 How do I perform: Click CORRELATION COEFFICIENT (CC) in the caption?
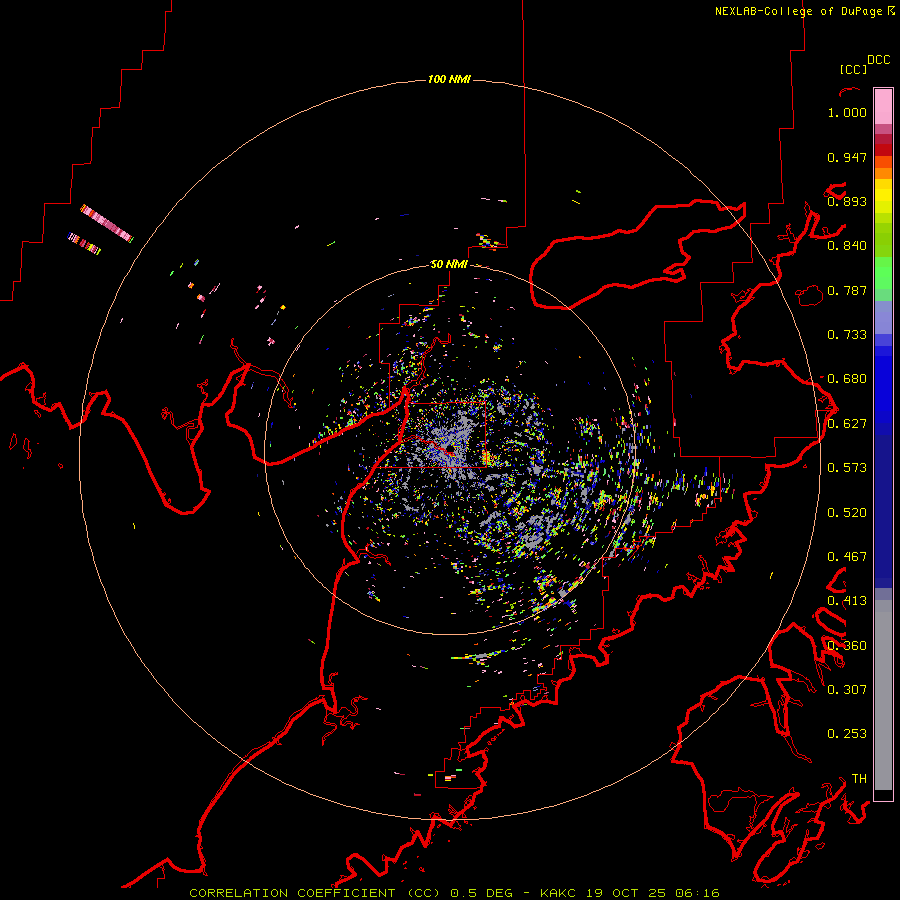click(315, 893)
